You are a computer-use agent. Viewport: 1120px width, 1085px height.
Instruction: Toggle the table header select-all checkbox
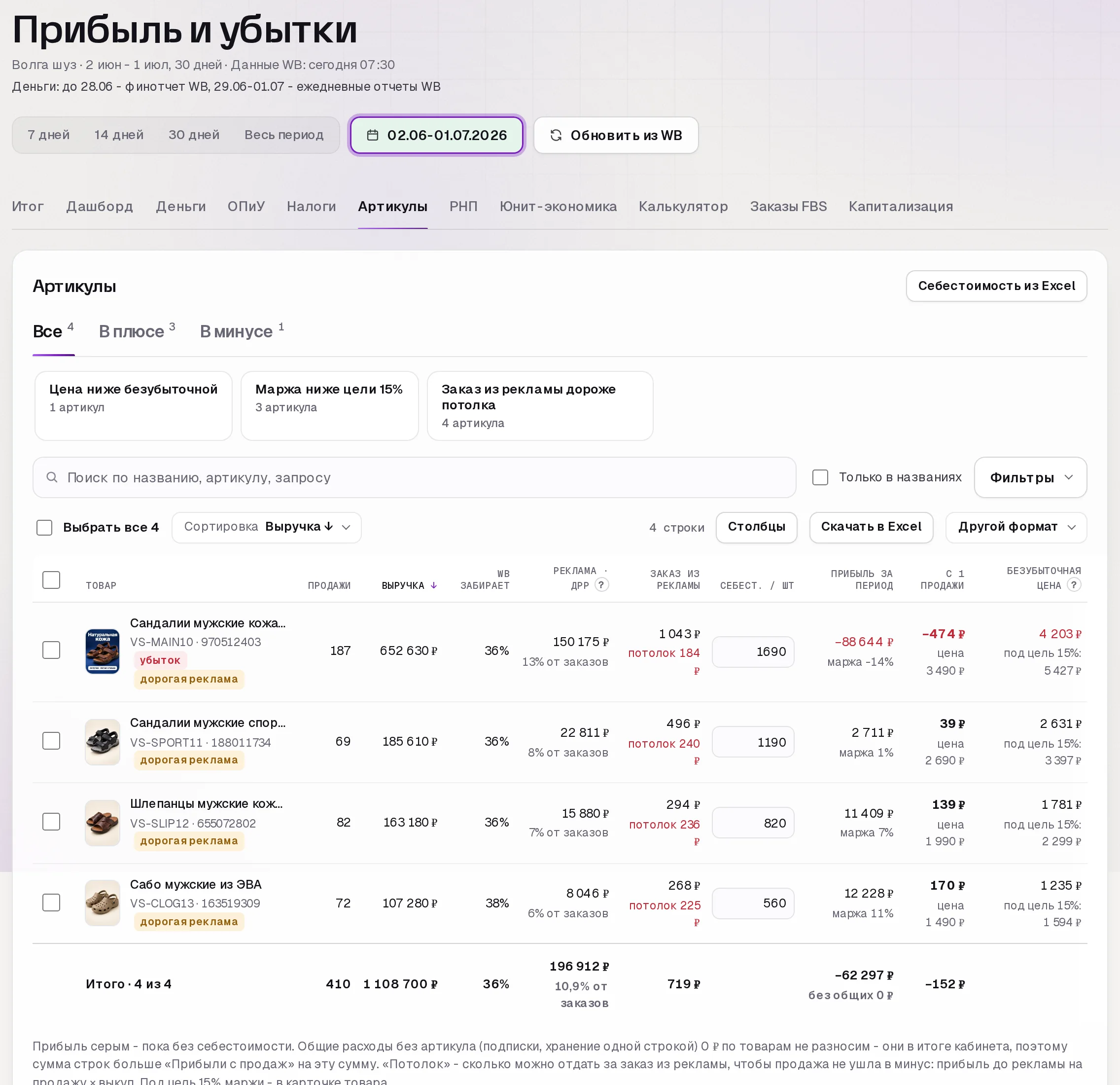click(x=51, y=579)
